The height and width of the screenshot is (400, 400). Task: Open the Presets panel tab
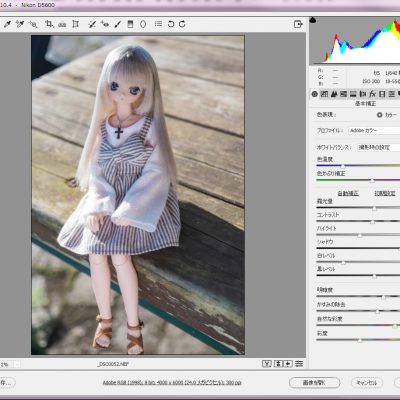coord(392,94)
